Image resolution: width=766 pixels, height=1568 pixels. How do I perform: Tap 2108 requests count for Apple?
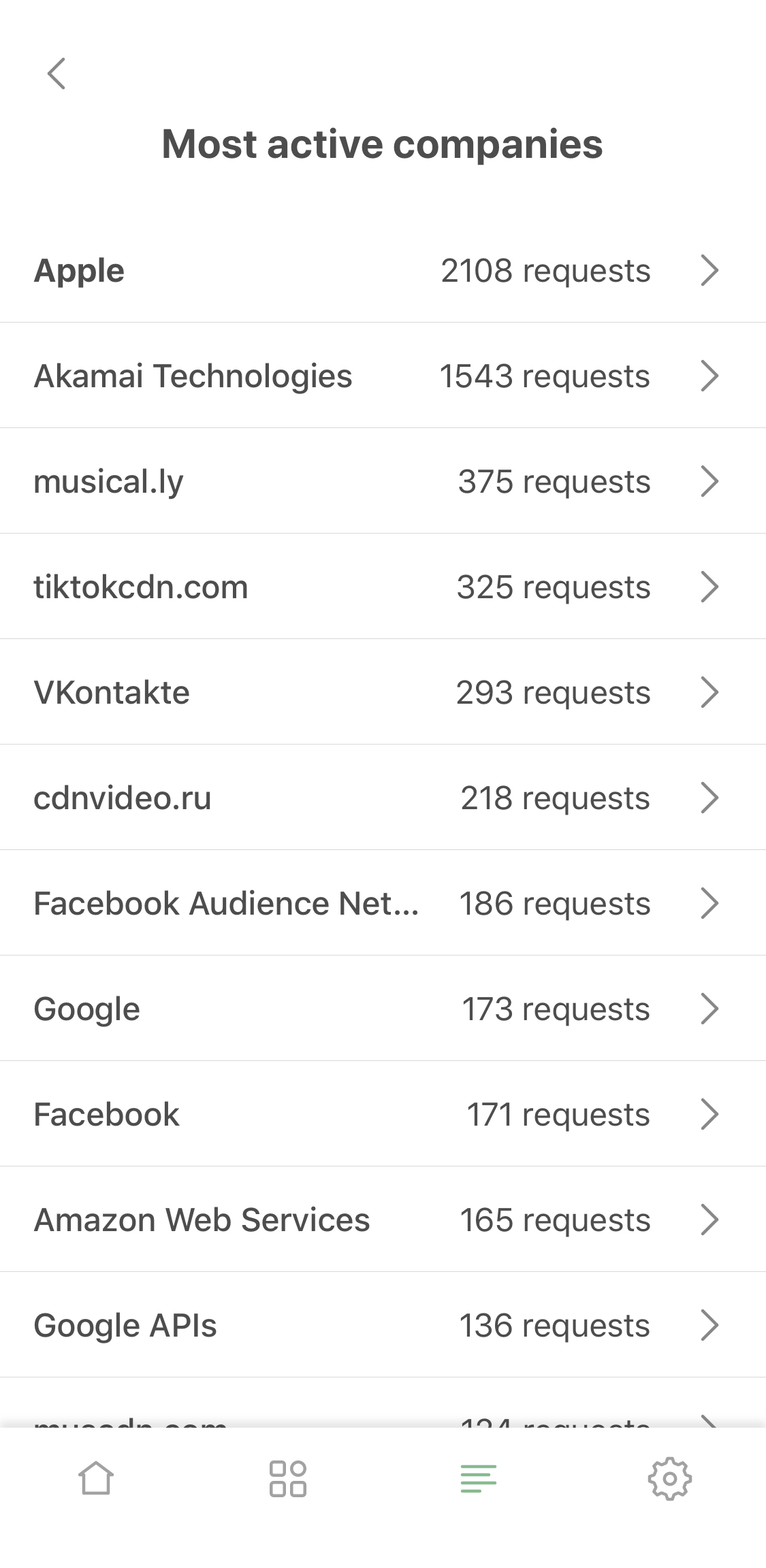(545, 270)
